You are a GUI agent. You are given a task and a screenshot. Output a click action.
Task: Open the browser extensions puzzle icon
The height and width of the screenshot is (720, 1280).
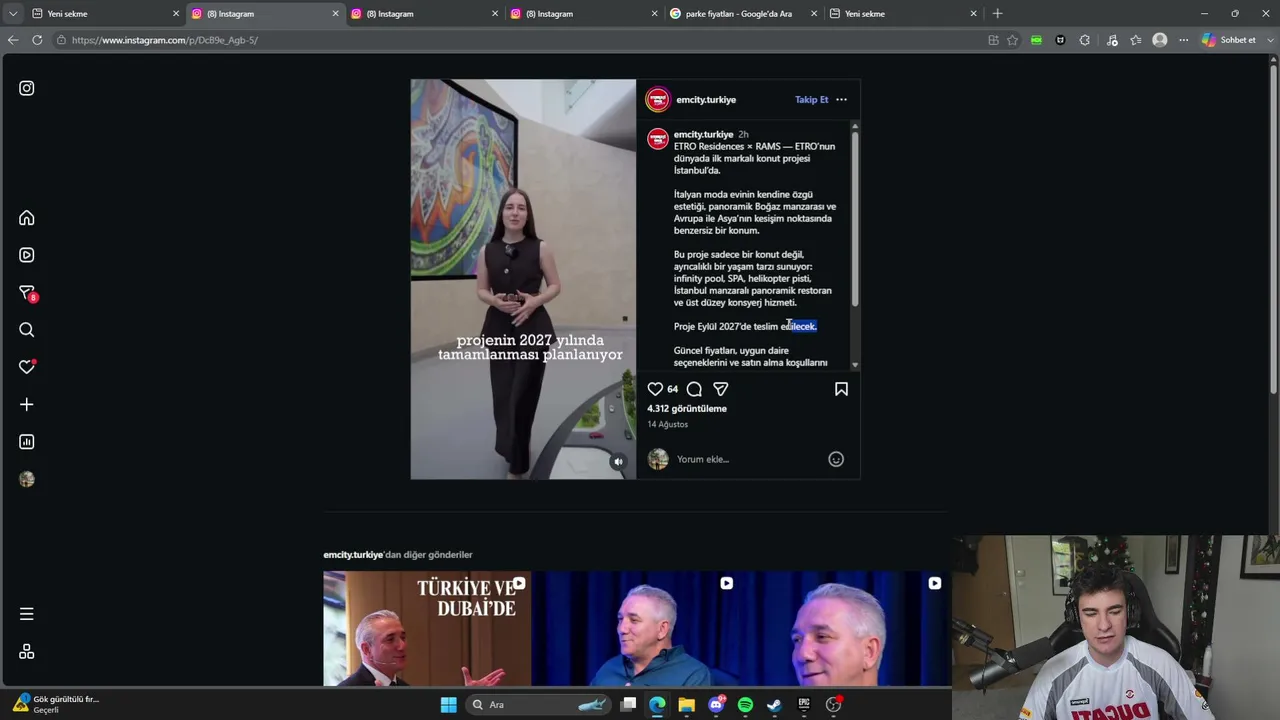click(1085, 40)
